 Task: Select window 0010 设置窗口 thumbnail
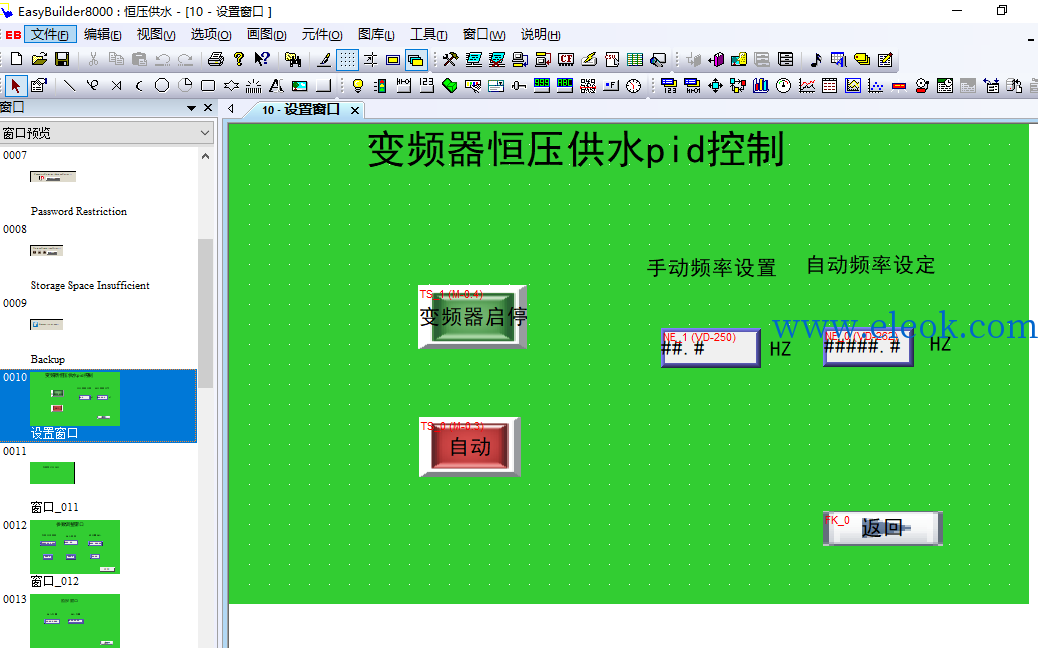coord(75,398)
